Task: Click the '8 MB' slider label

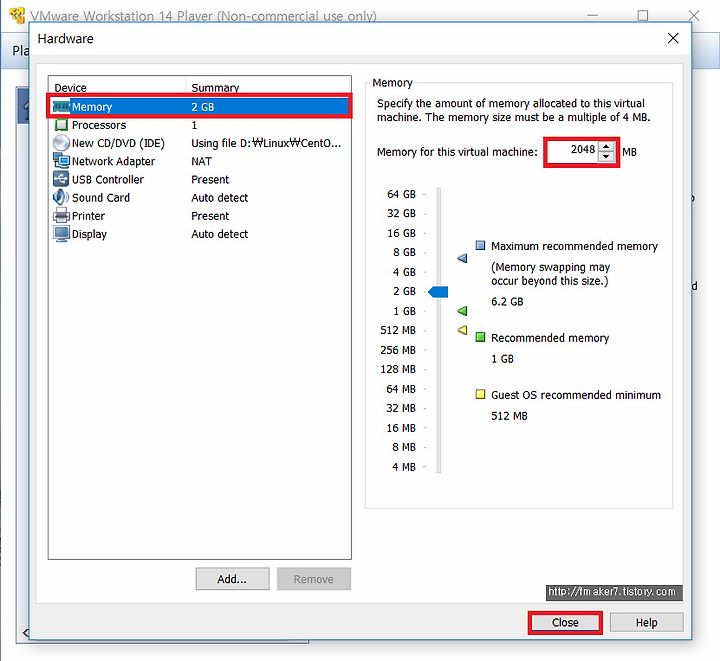Action: [404, 447]
